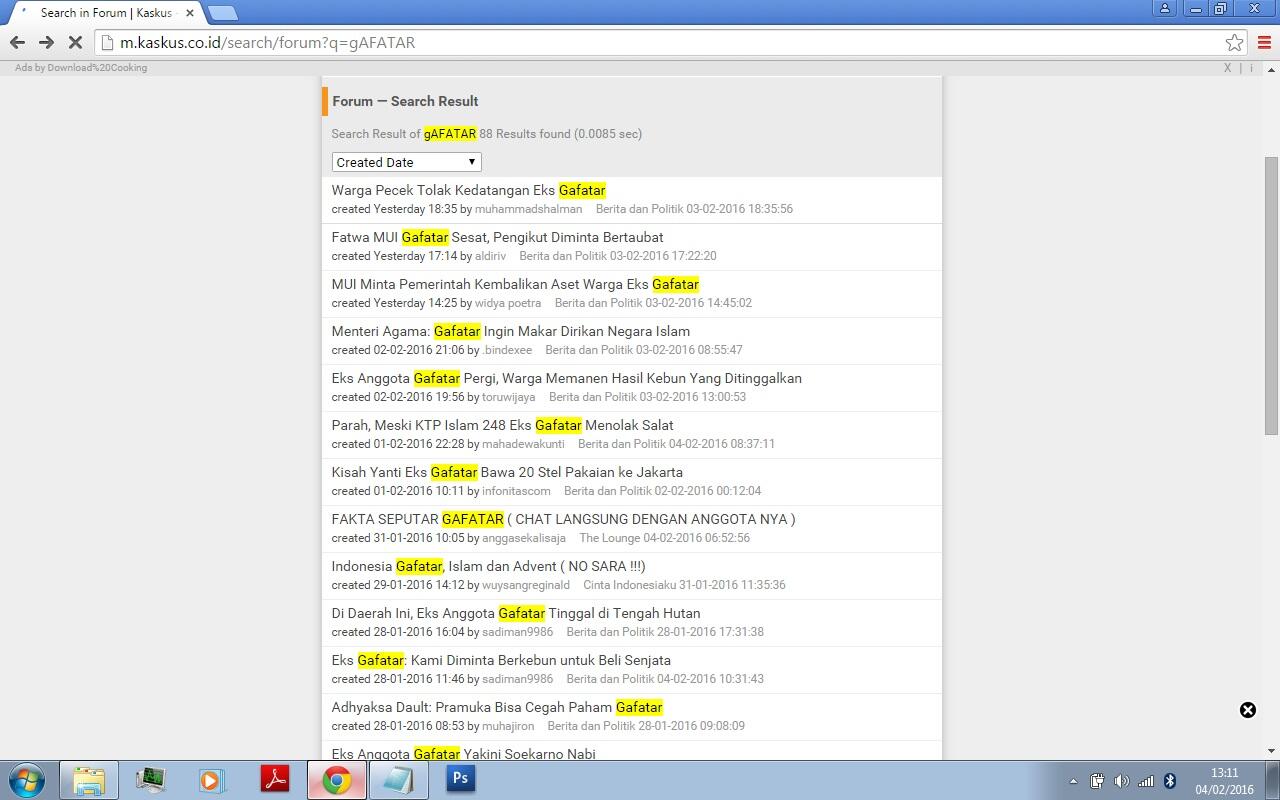Open thread 'Parah, Meski KTP Islam 248 Eks Gafatar'
1280x800 pixels.
point(503,425)
